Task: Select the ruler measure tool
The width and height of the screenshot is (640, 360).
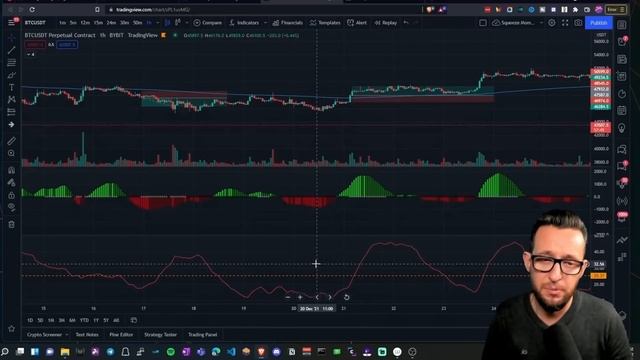Action: pyautogui.click(x=11, y=141)
